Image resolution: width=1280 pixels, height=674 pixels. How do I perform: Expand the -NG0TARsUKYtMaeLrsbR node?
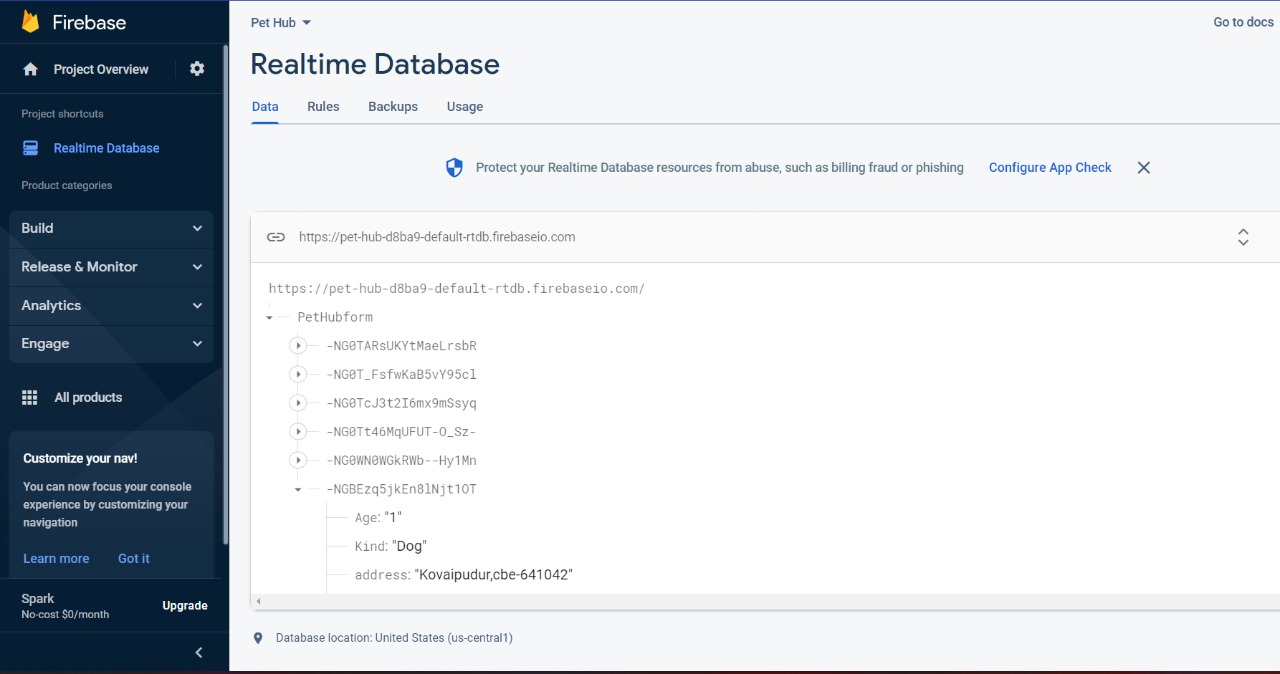pyautogui.click(x=297, y=346)
